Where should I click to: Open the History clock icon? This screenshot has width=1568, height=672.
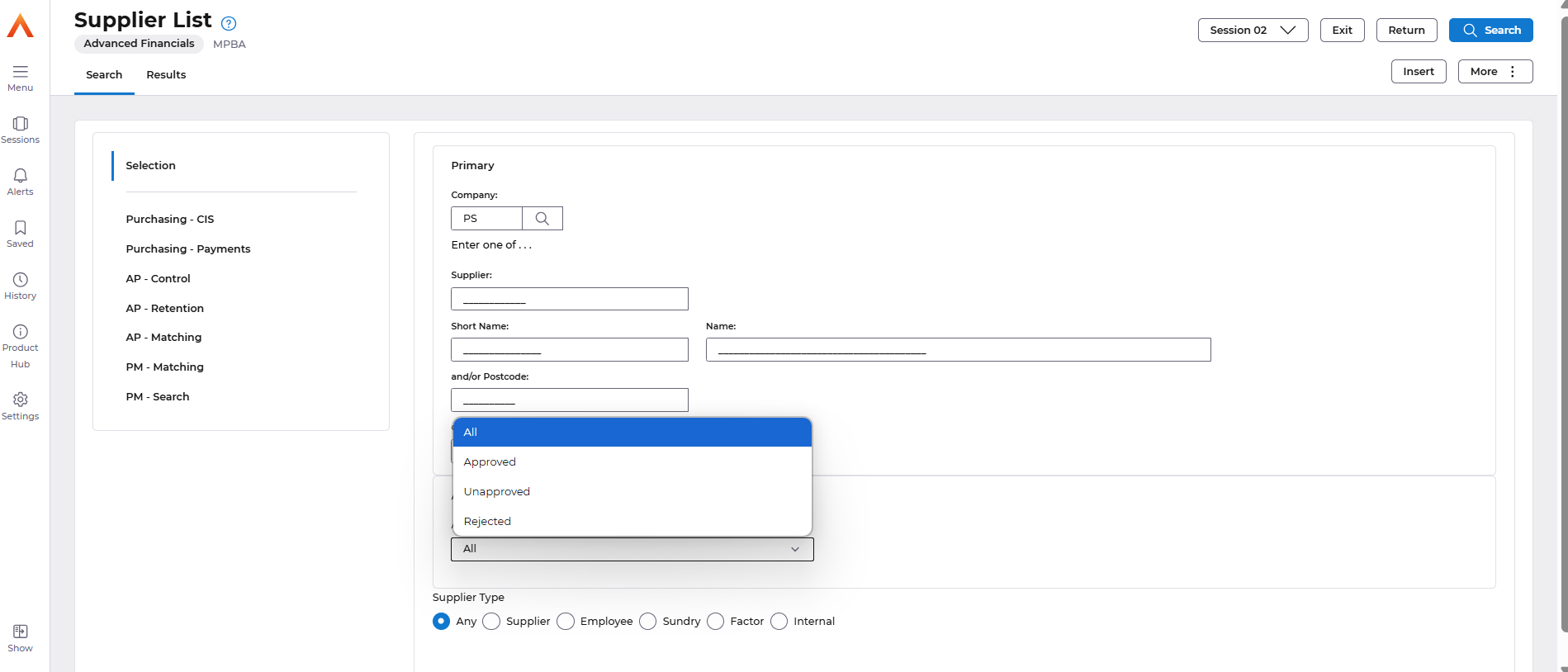pos(20,279)
